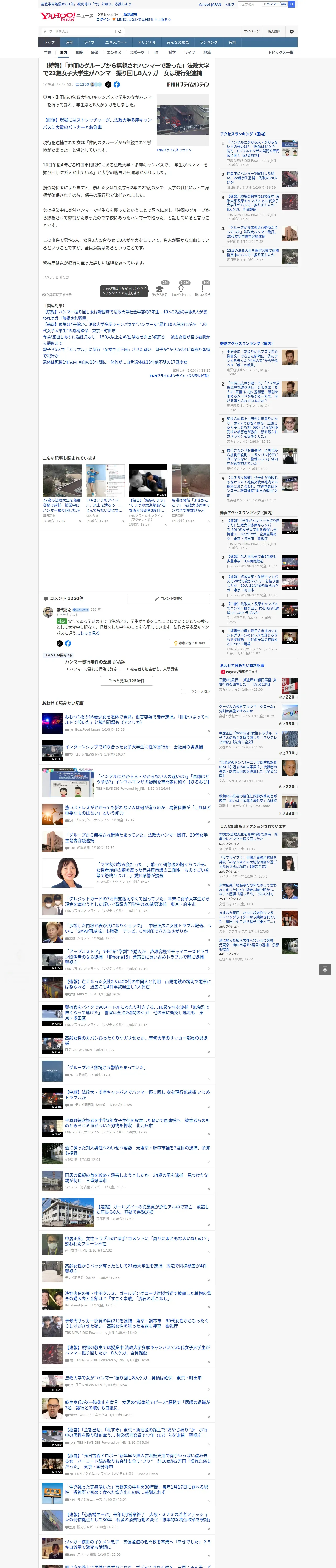Click もっと見る(1250件) button
Screen dimensions: 336x1568
click(127, 681)
